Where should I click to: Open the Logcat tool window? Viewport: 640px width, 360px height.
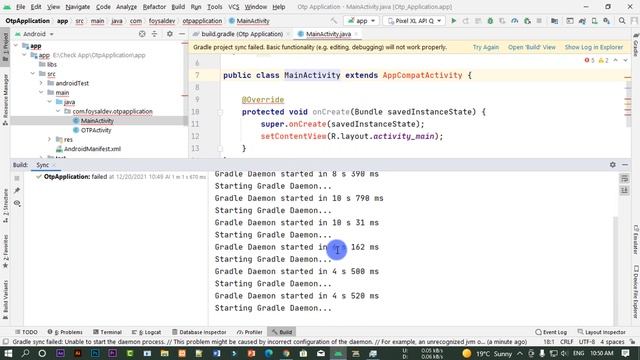[x=147, y=332]
